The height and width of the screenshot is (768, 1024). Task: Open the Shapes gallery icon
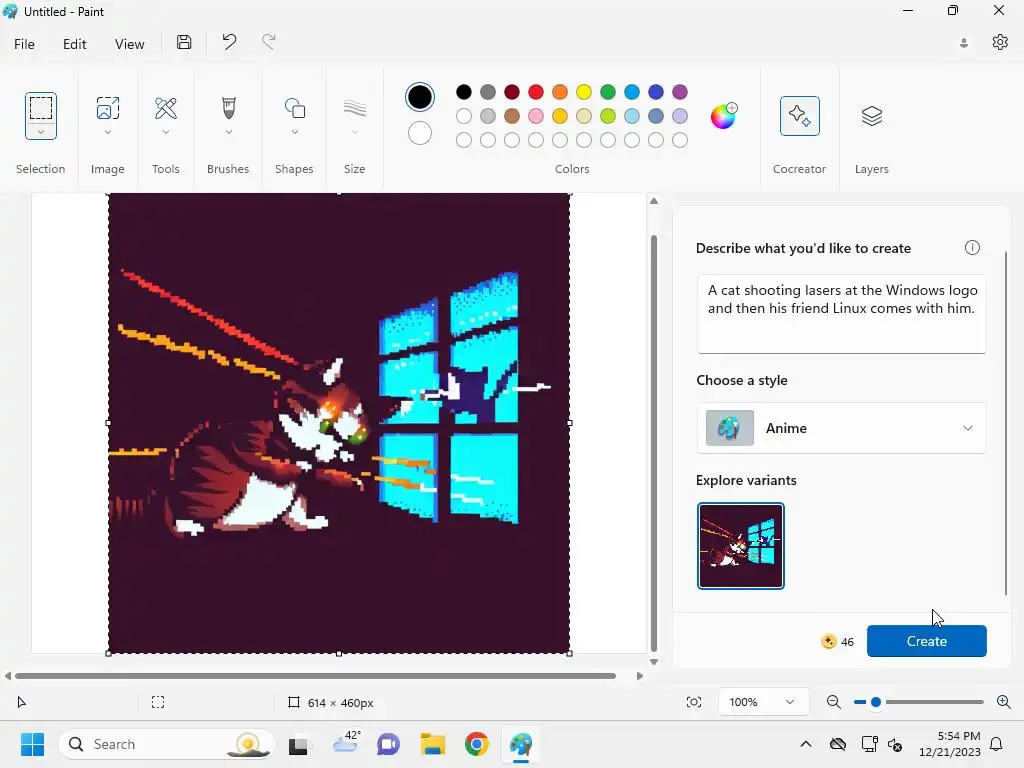pos(295,108)
